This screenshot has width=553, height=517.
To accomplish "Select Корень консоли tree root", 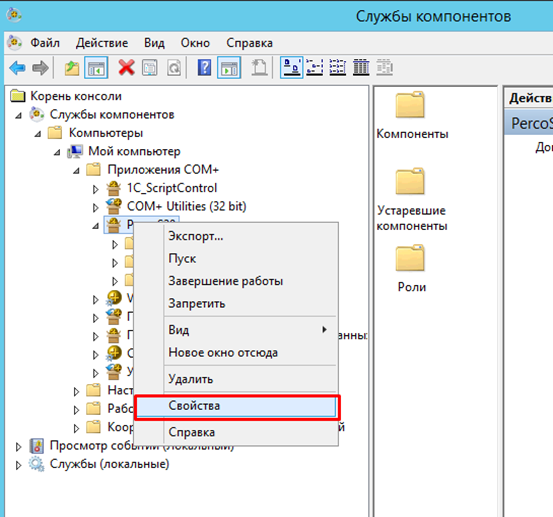I will click(76, 96).
